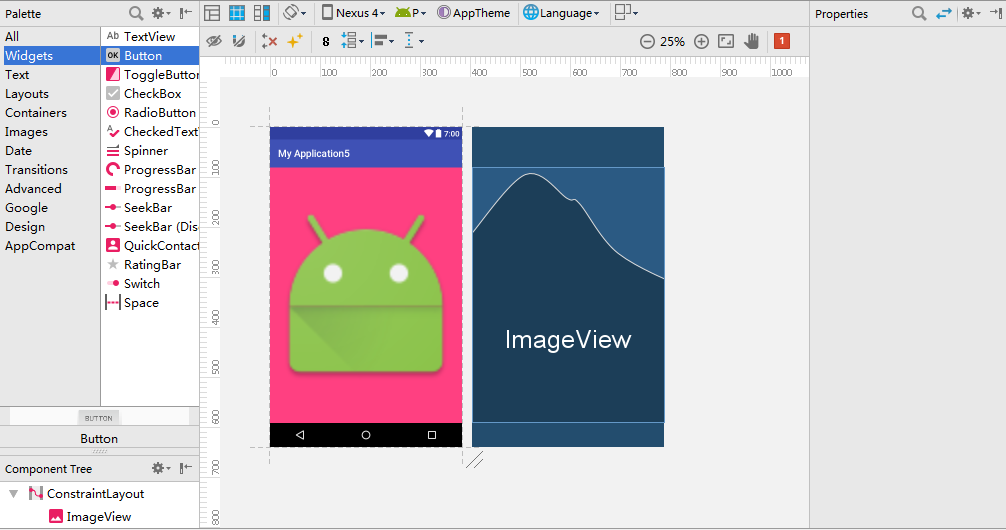This screenshot has height=530, width=1006.
Task: Open the orientation dropdown in editor
Action: tap(294, 13)
